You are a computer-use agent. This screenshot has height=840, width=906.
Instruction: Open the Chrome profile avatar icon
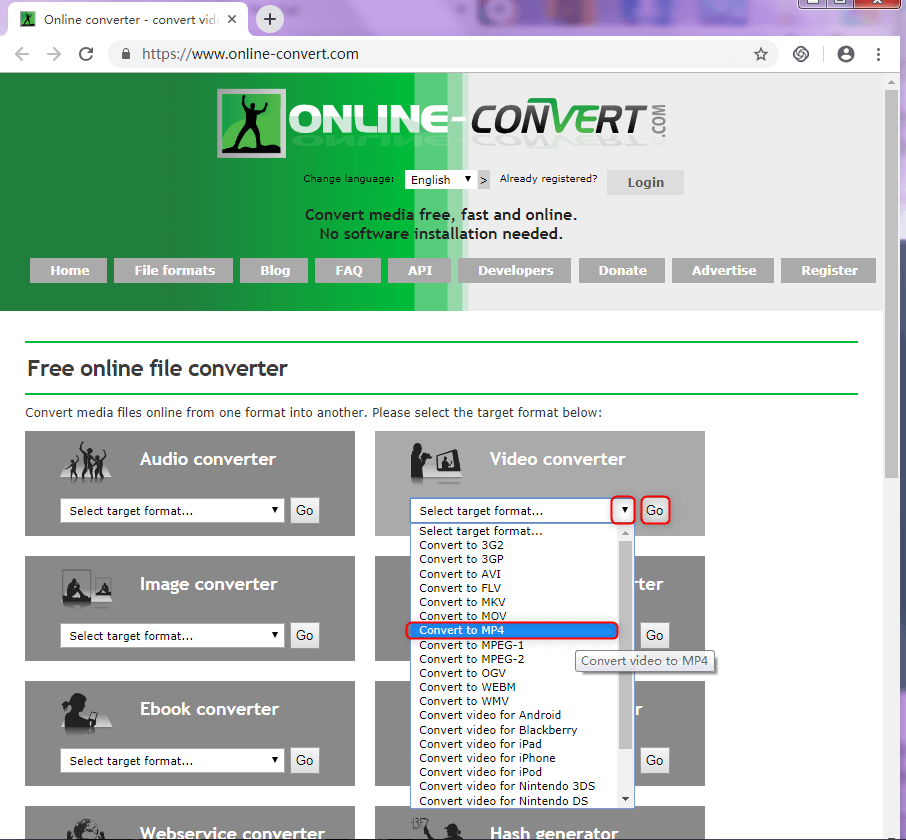pyautogui.click(x=846, y=54)
